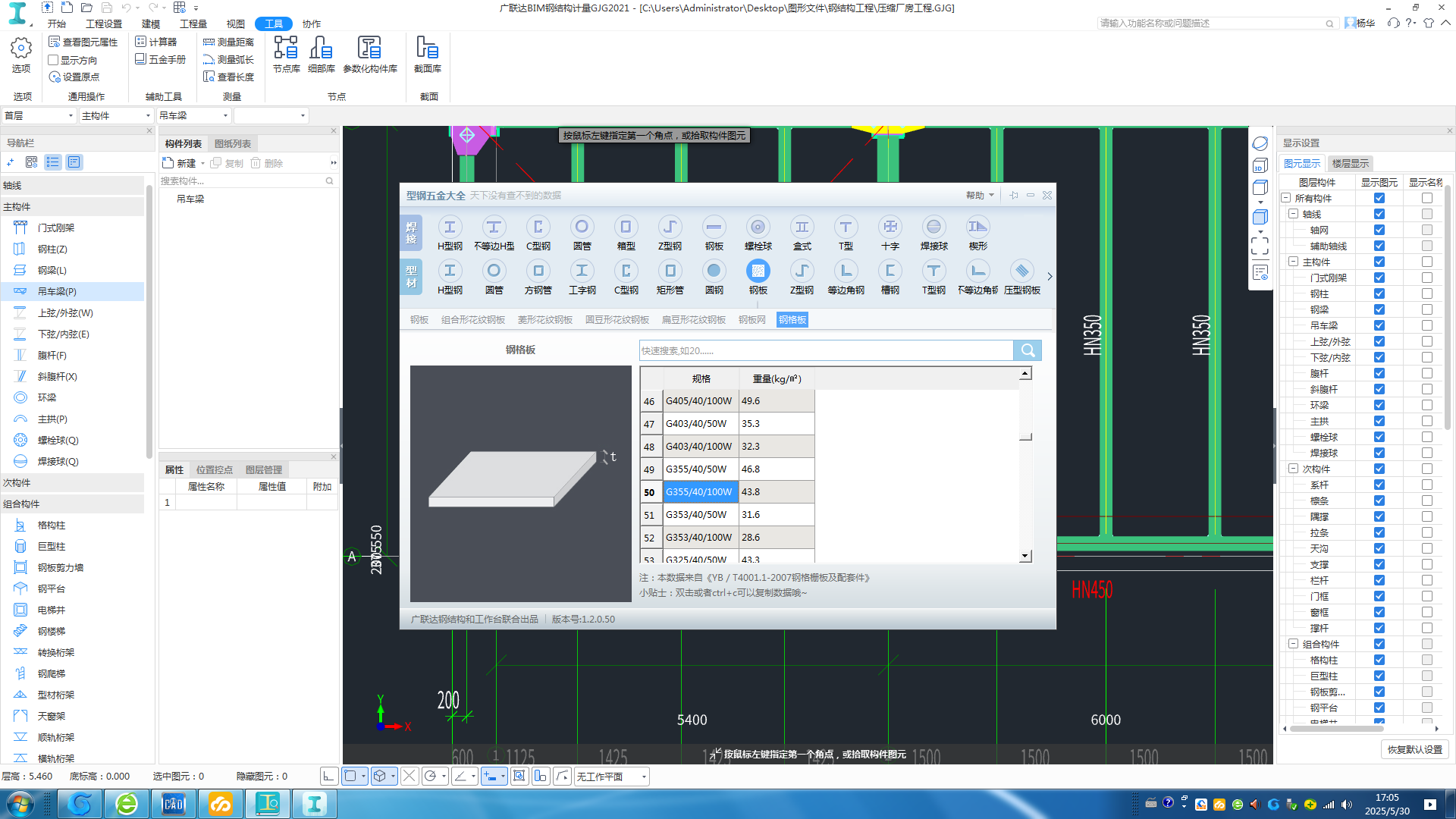Click the 规格 column header
The image size is (1456, 819).
[x=701, y=378]
